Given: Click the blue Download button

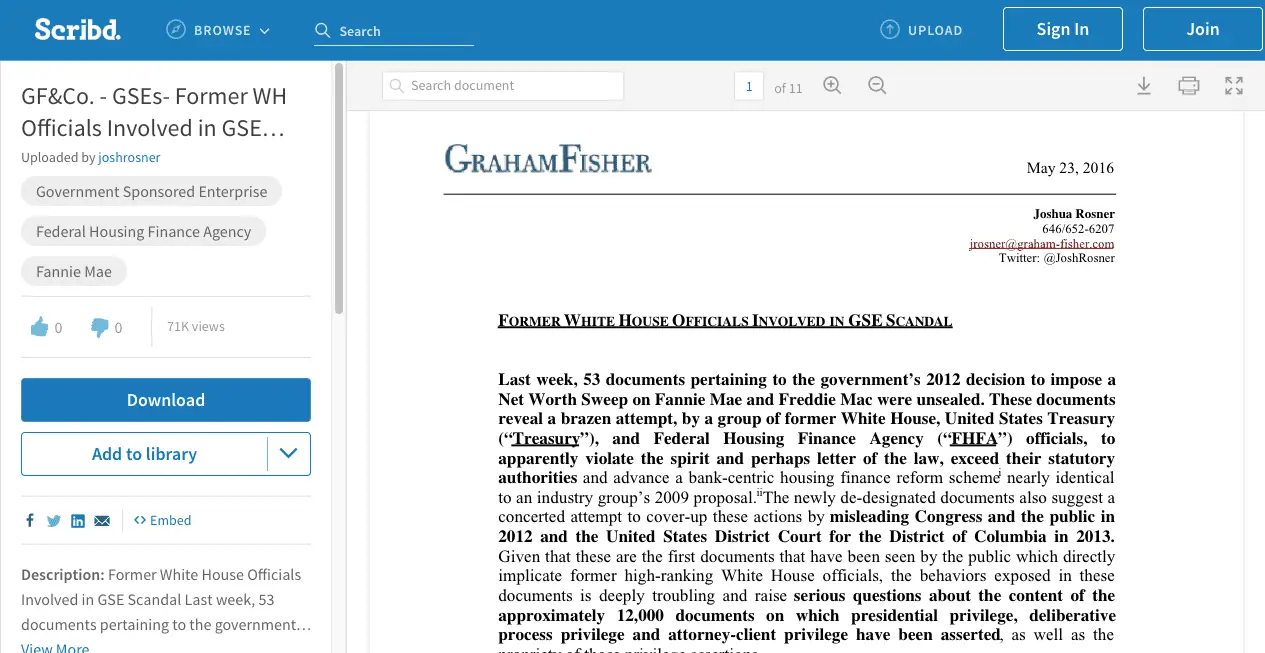Looking at the screenshot, I should tap(166, 400).
